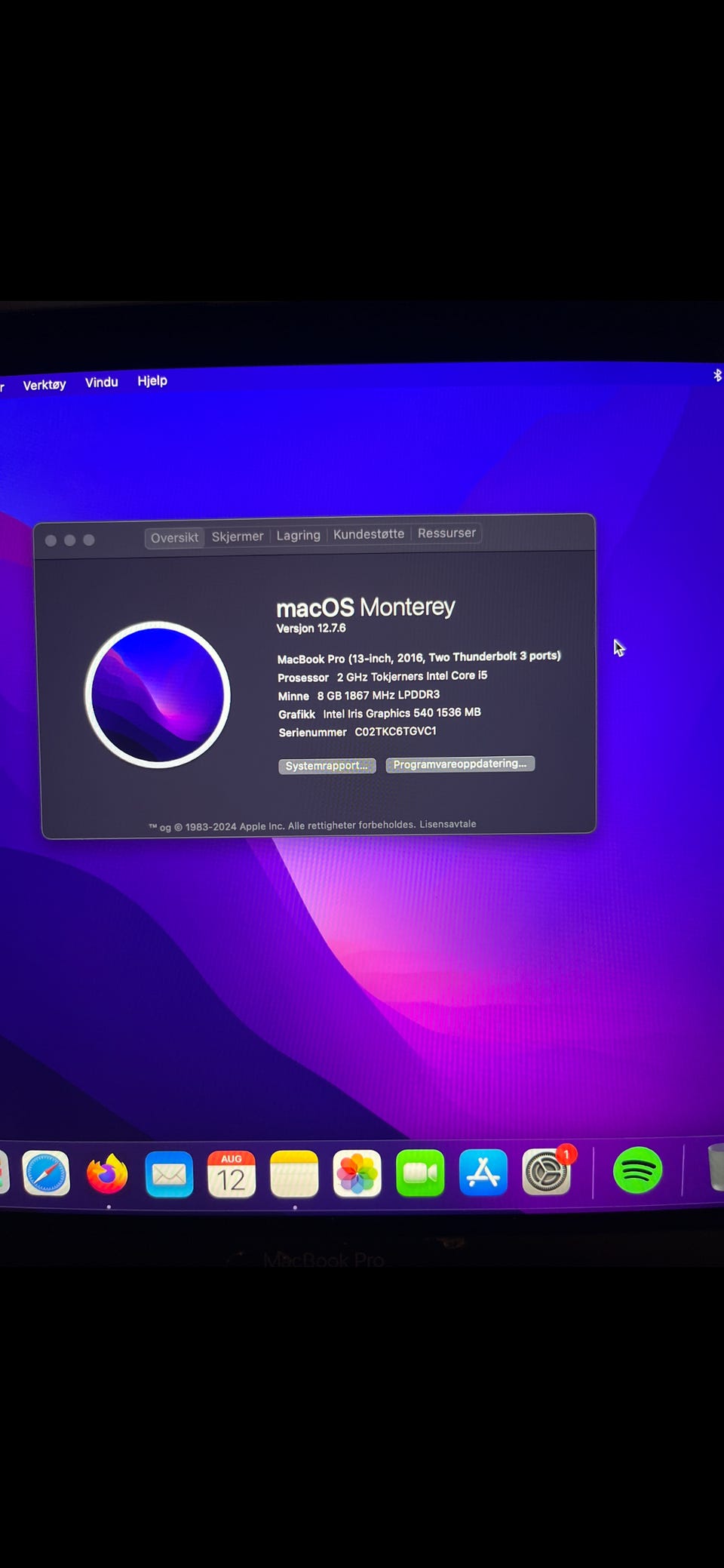Click the Systemrapport... button
Image resolution: width=724 pixels, height=1568 pixels.
(x=327, y=766)
